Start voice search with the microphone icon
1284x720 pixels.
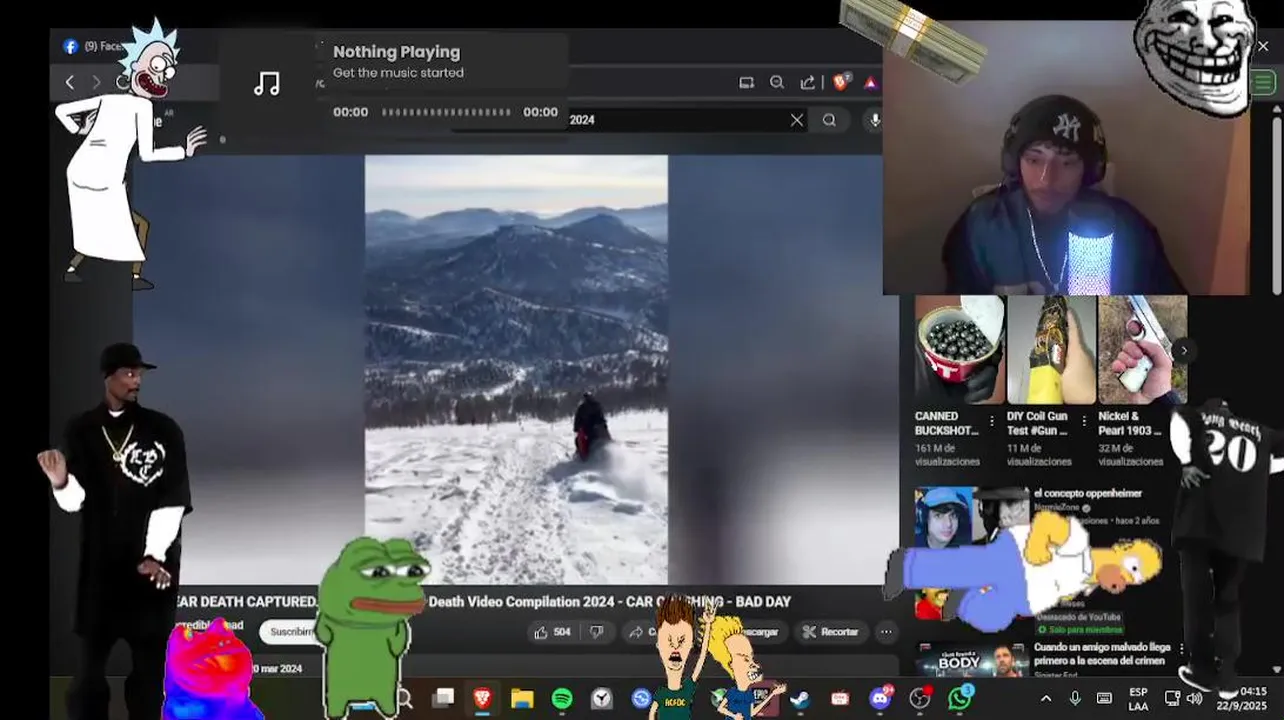point(874,120)
